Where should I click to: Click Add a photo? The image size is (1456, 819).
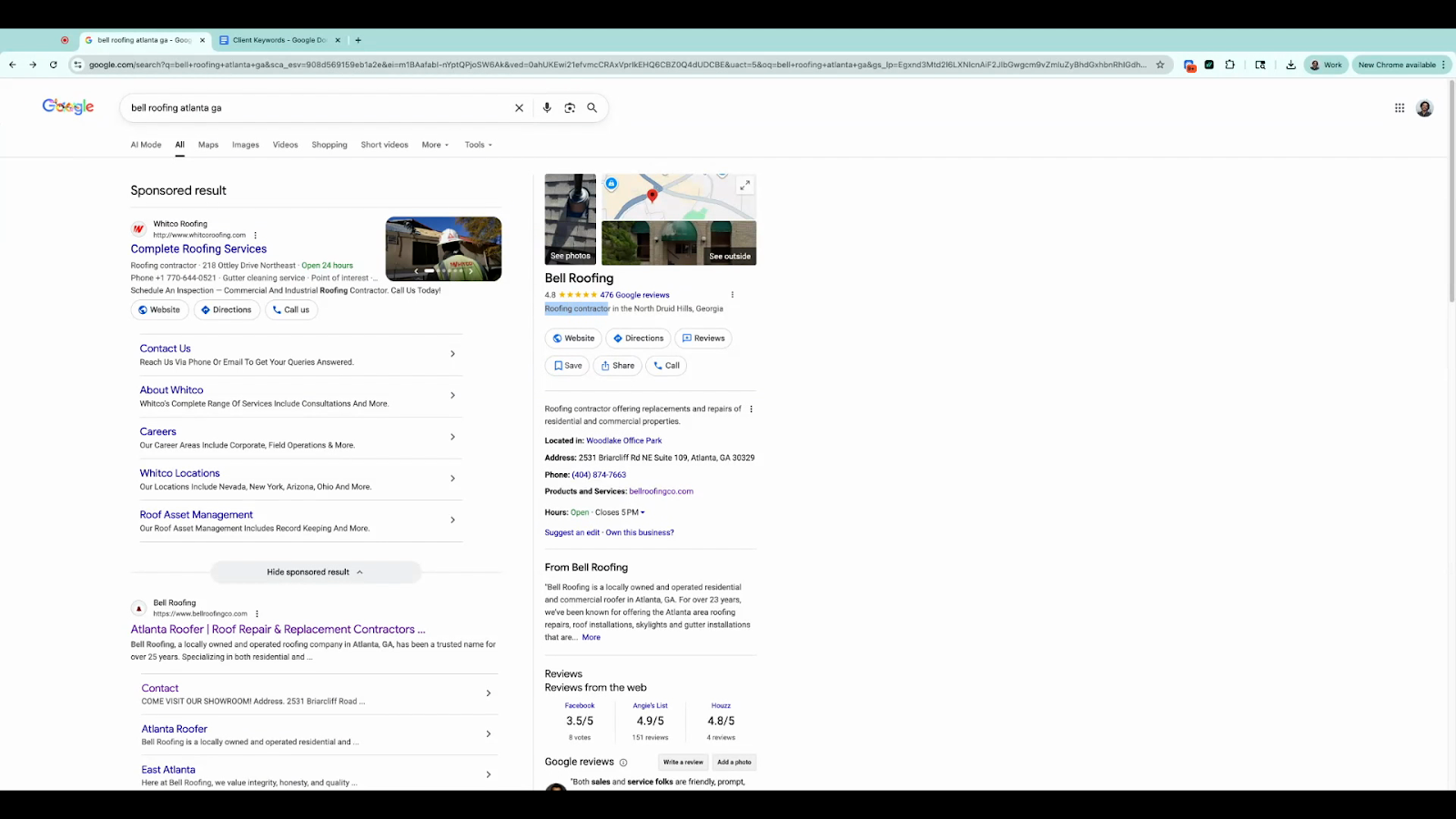pyautogui.click(x=734, y=763)
